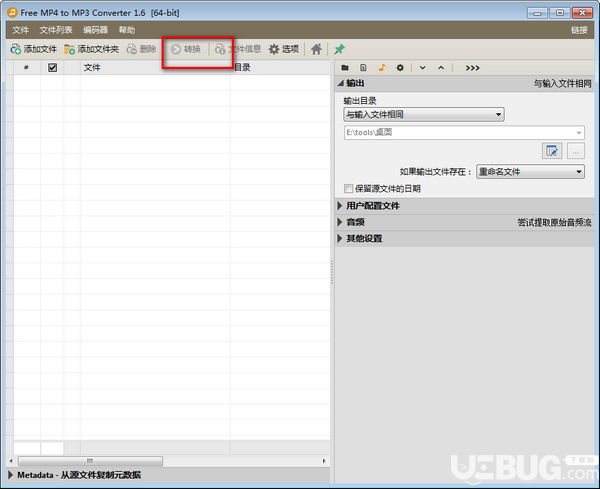Click the 目录 column header

280,68
